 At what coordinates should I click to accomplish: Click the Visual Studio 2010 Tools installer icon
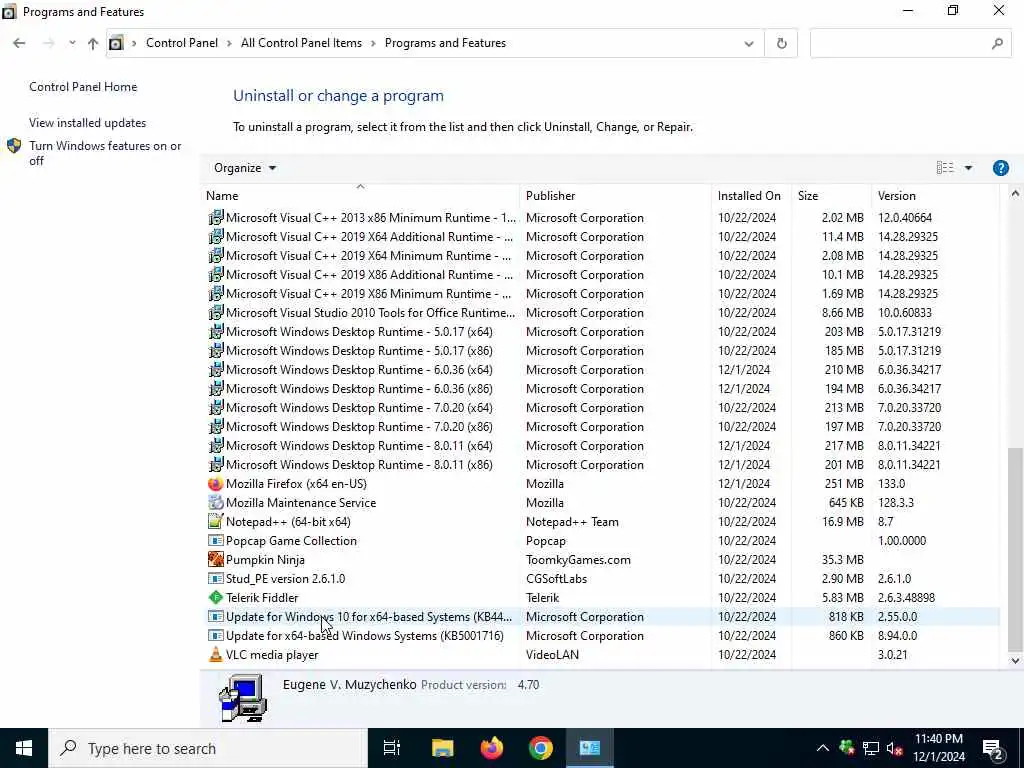pos(216,313)
